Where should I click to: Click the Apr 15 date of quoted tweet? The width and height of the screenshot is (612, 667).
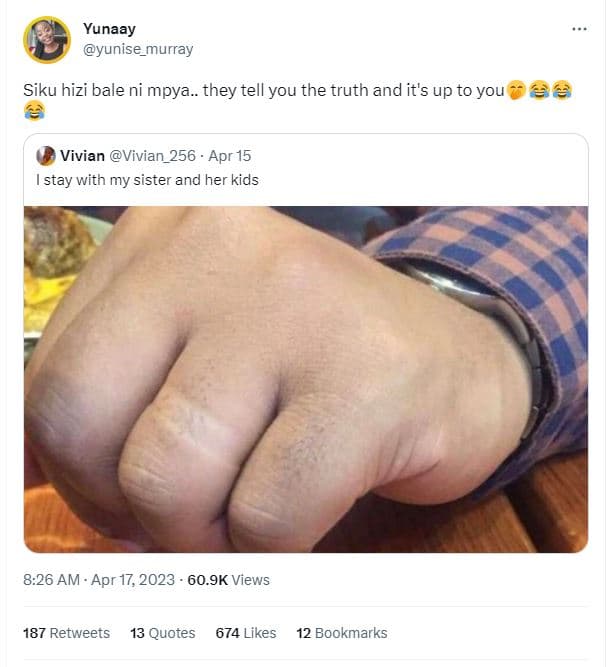229,156
